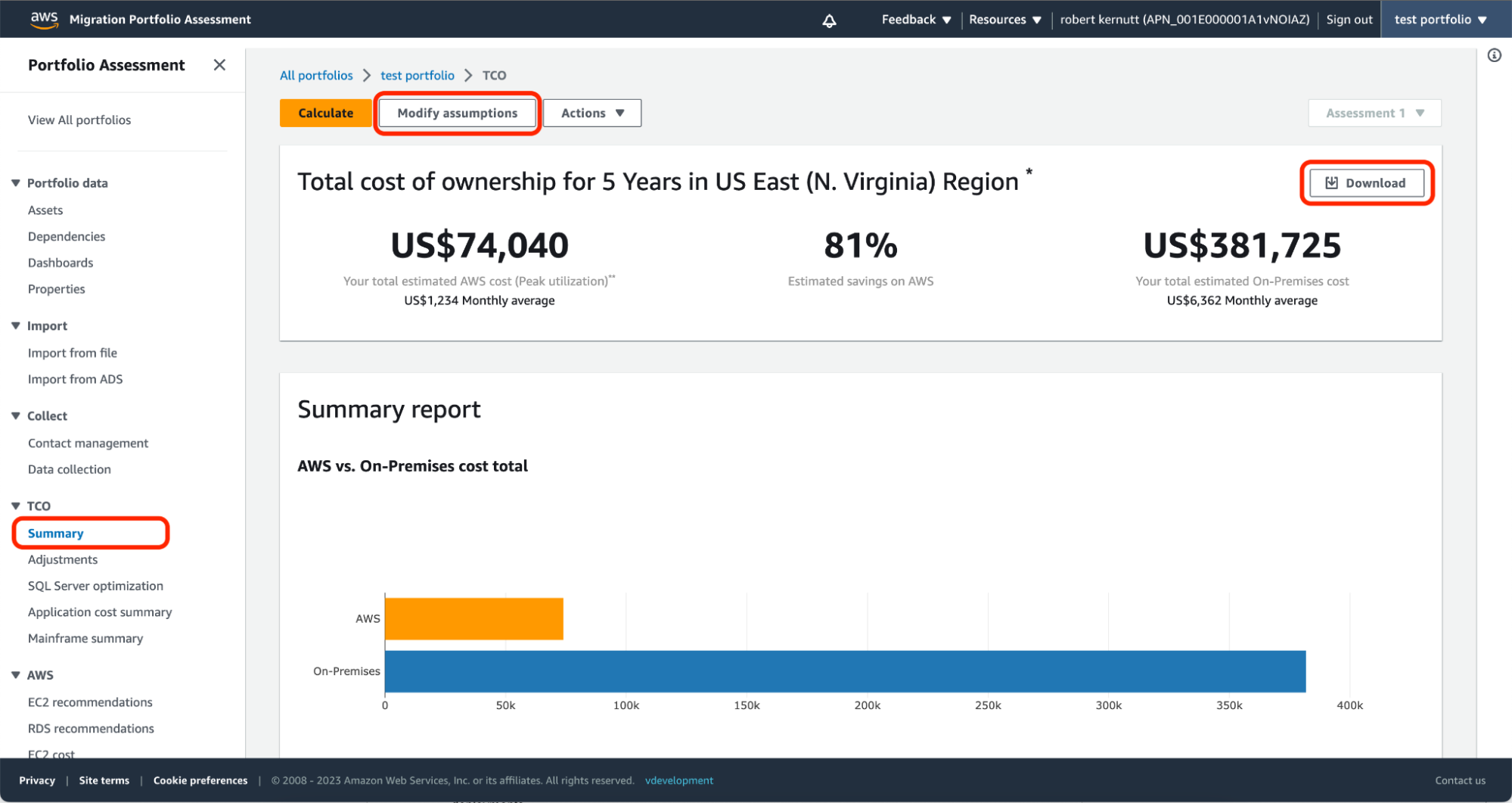Open EC2 recommendations

click(x=90, y=702)
